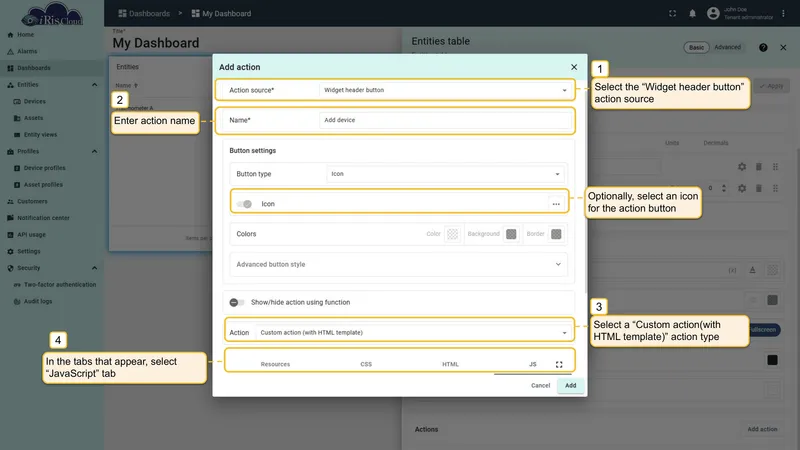Open the Action source dropdown
Viewport: 800px width, 450px height.
coord(445,90)
